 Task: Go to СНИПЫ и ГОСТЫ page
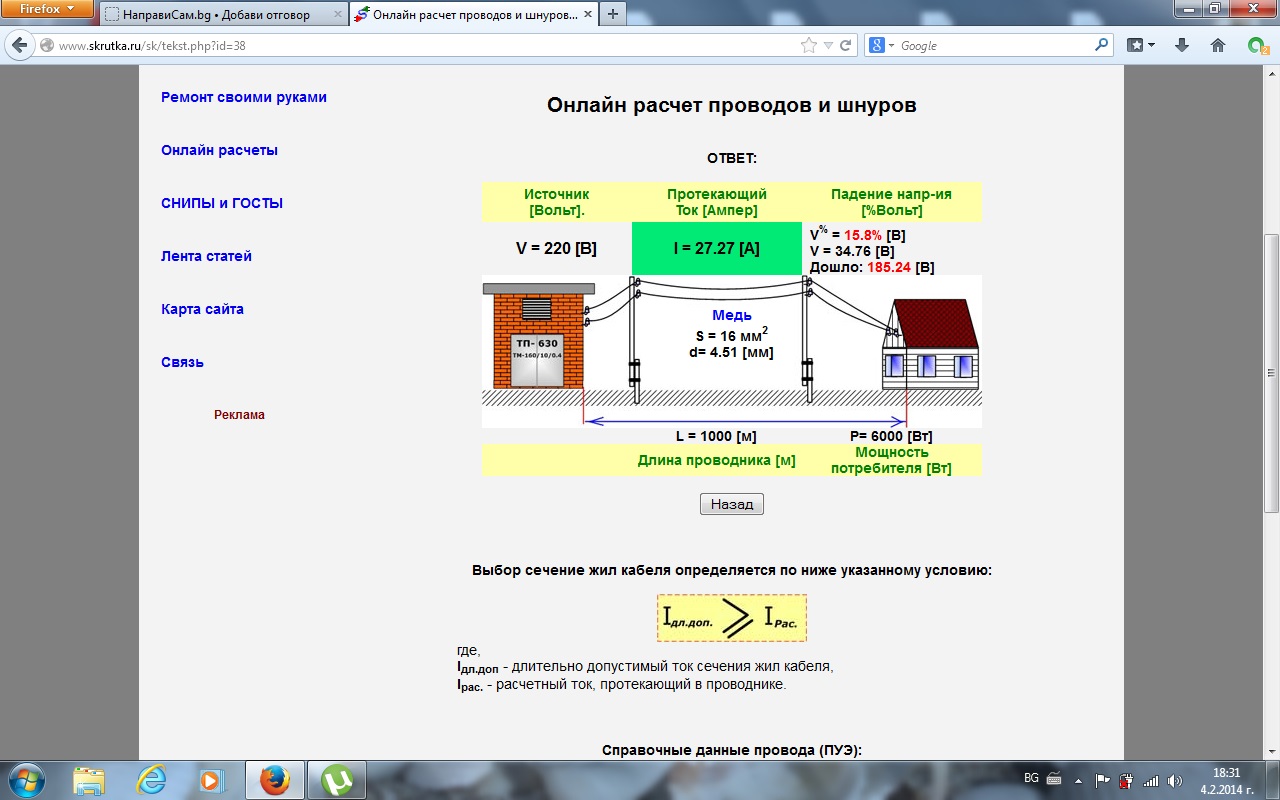coord(222,203)
